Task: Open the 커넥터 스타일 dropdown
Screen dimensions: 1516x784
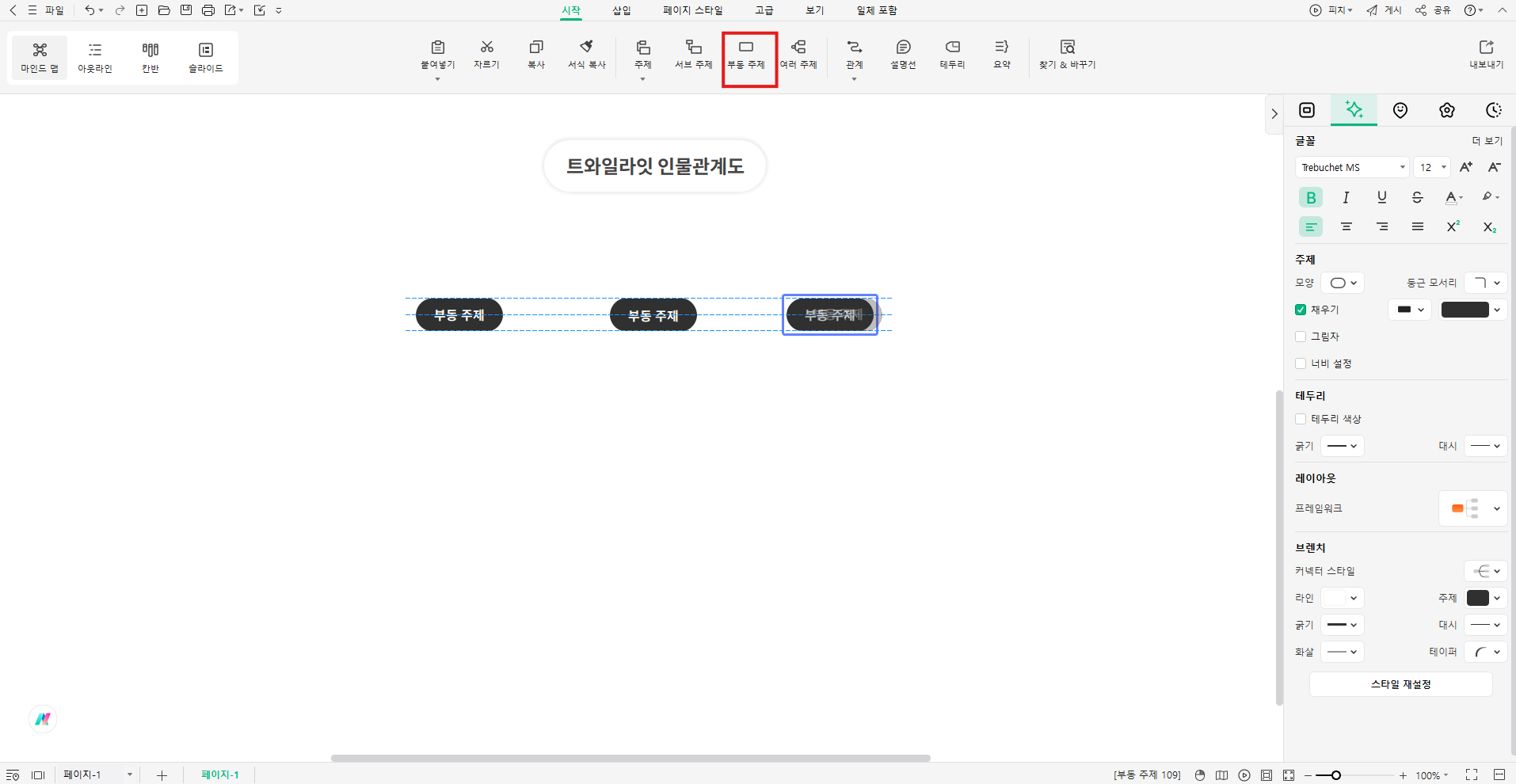Action: tap(1485, 571)
